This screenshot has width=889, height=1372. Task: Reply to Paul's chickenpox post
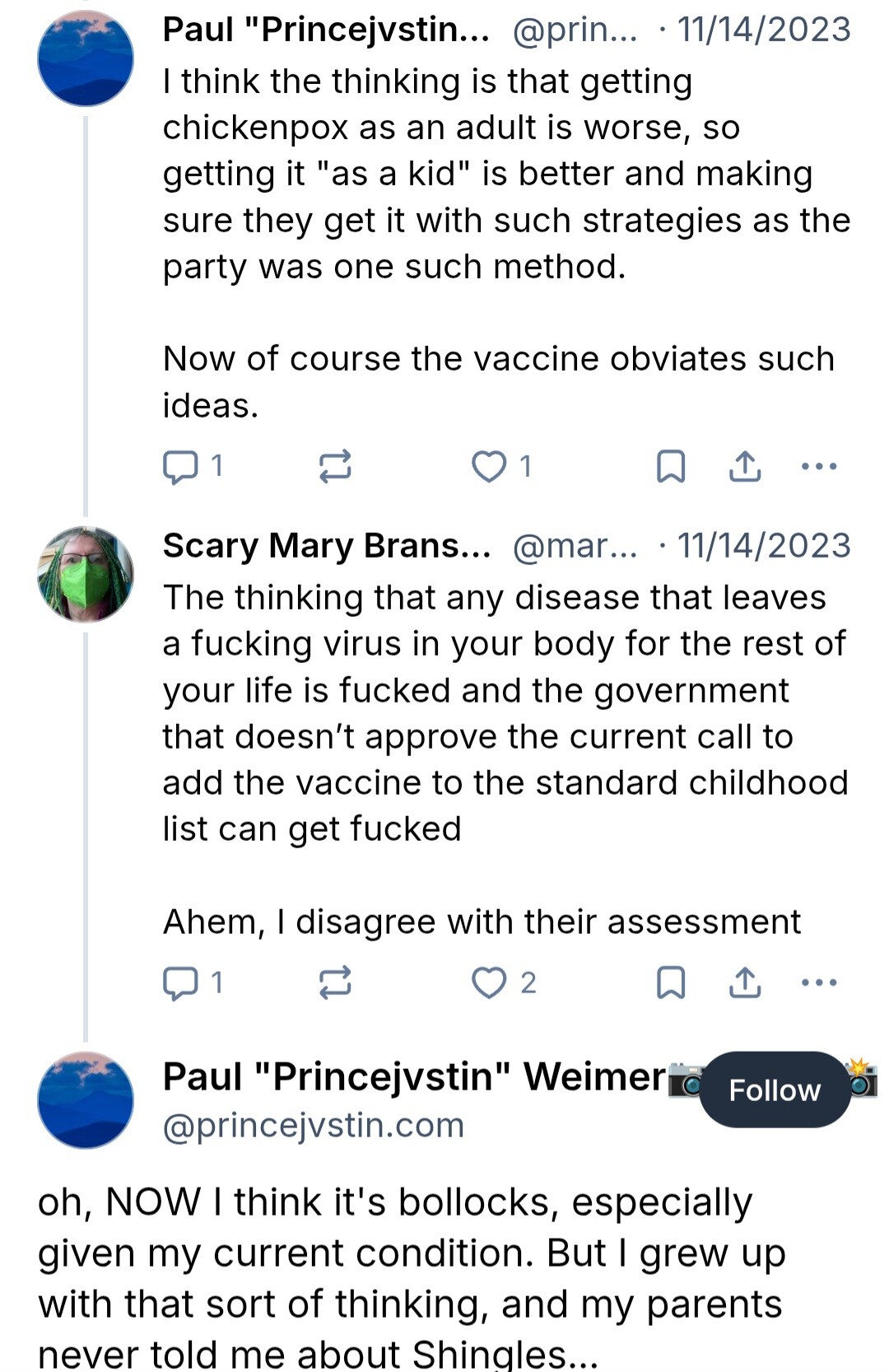tap(180, 467)
